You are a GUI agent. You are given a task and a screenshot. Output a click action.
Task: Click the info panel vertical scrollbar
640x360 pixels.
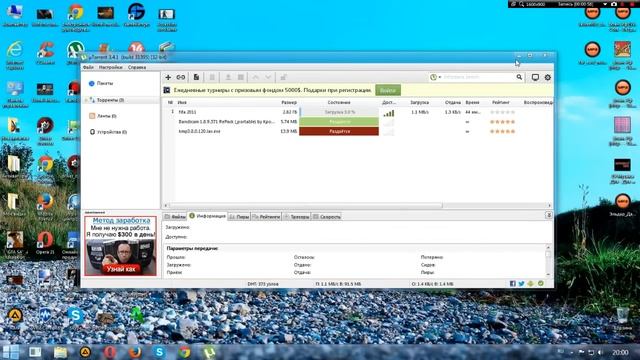tap(548, 255)
